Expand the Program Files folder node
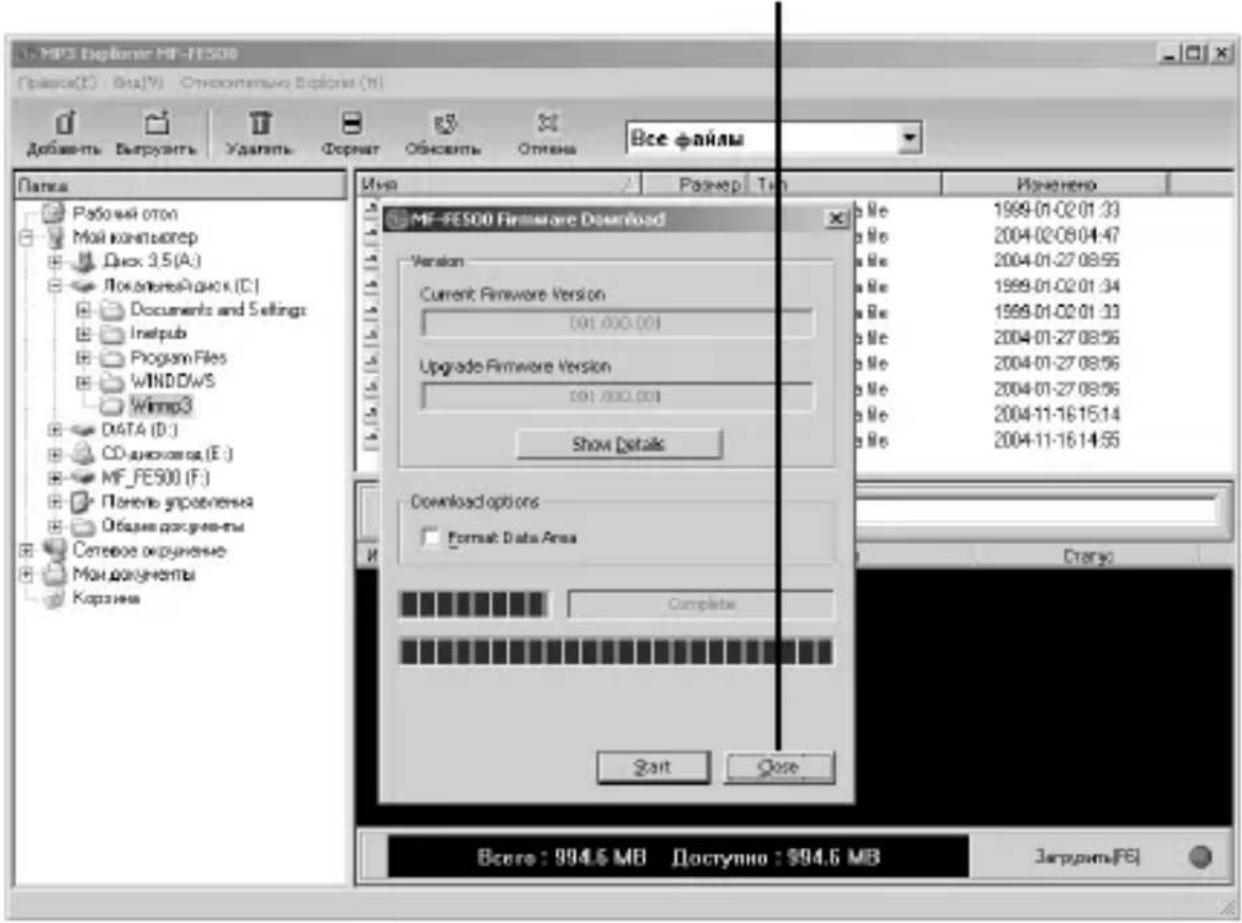 pos(82,358)
